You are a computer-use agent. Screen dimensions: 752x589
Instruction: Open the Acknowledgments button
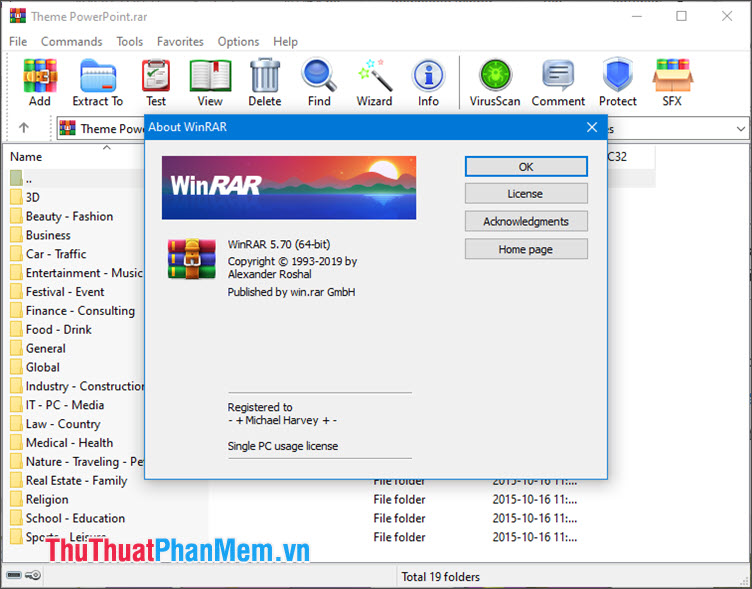tap(526, 221)
